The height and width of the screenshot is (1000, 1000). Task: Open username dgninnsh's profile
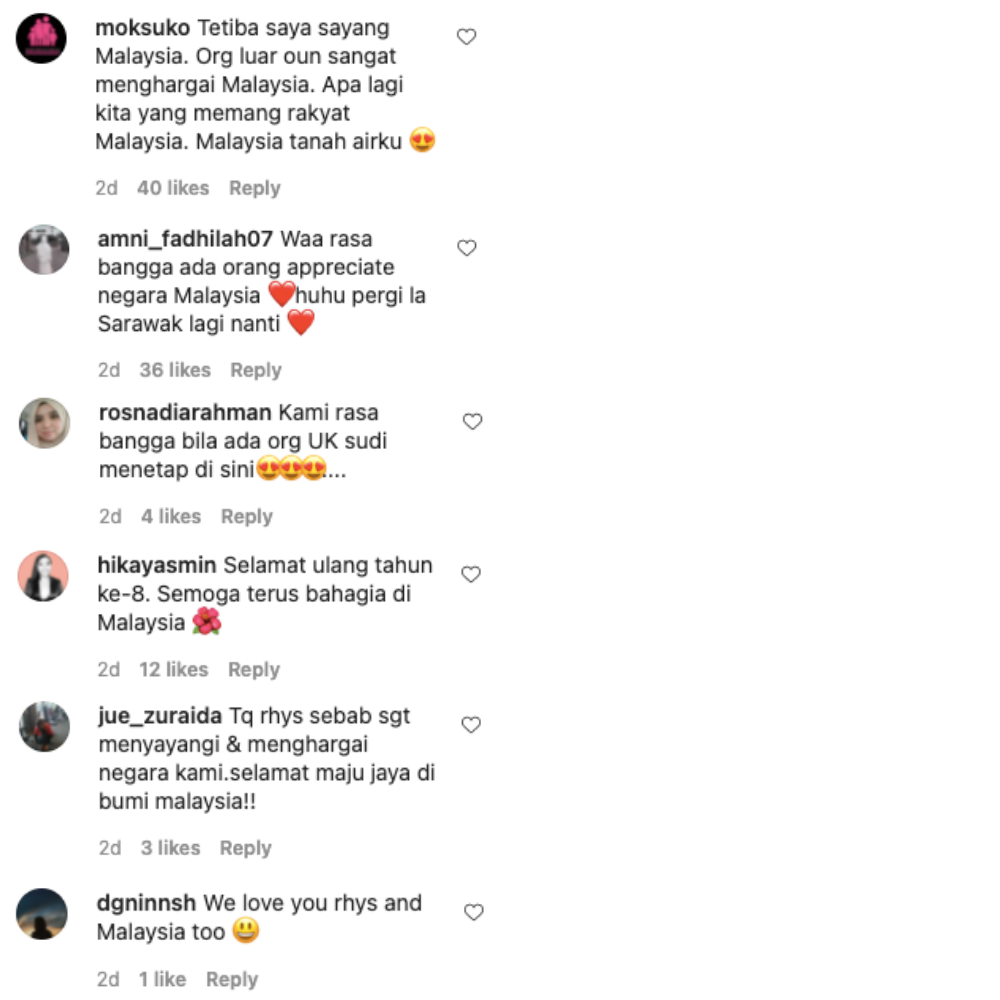(146, 903)
